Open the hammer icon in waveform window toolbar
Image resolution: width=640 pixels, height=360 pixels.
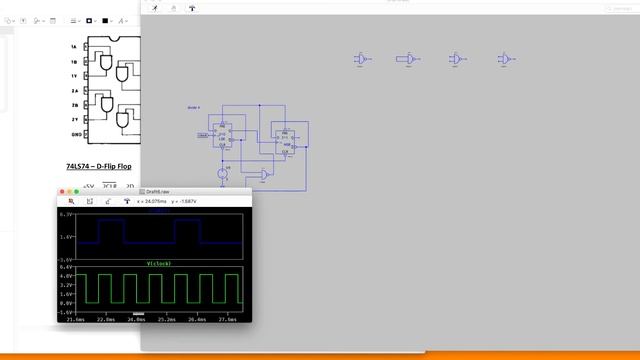pyautogui.click(x=127, y=201)
